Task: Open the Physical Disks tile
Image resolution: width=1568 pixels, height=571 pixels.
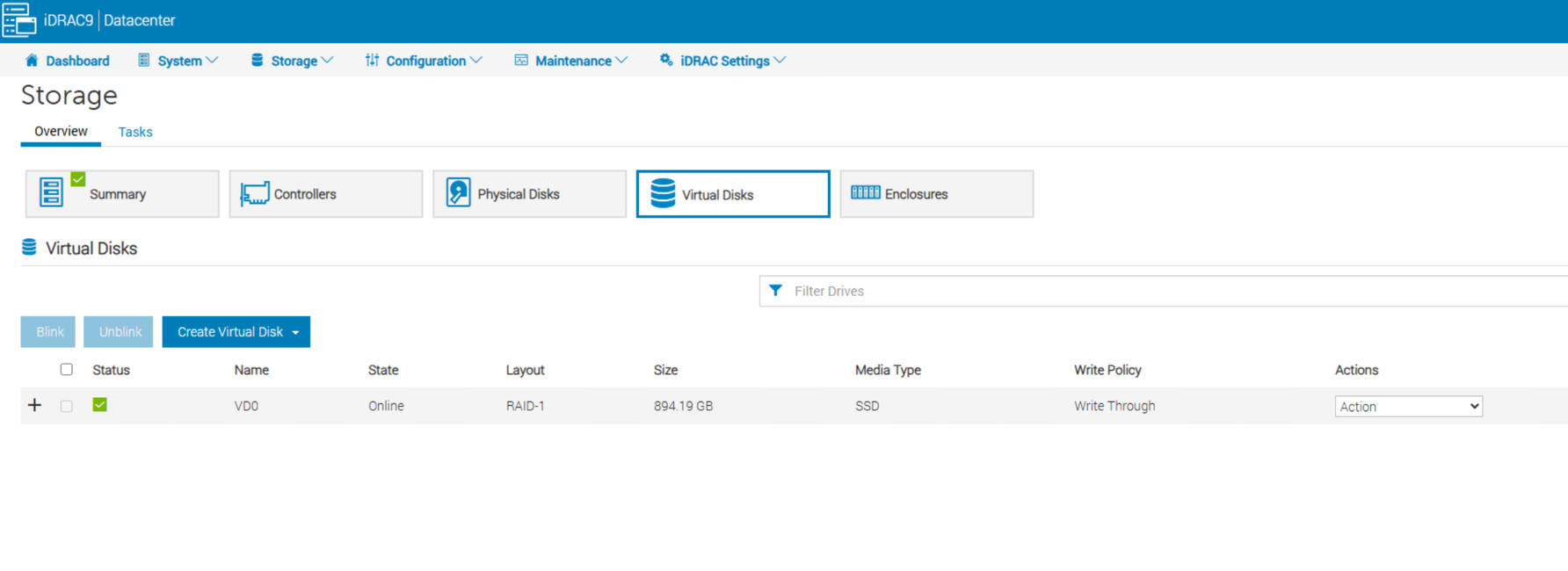Action: point(529,194)
